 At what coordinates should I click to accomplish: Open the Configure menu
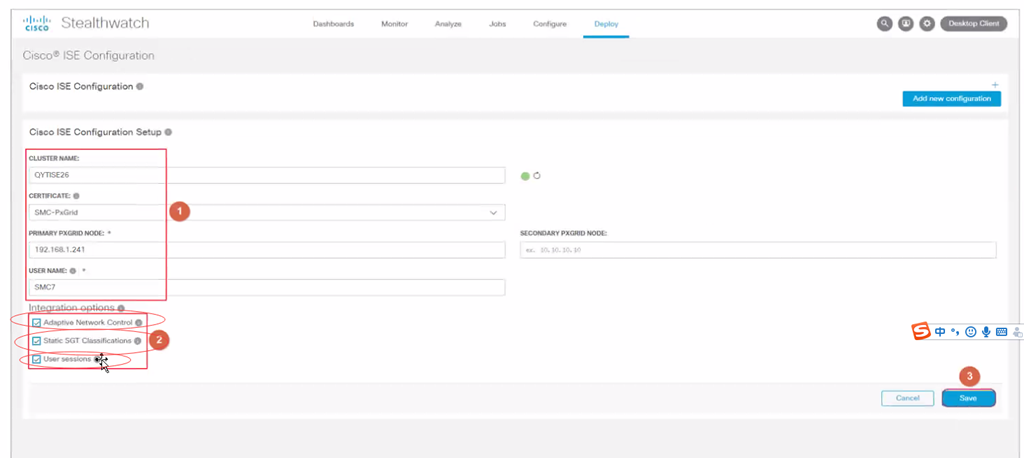[x=550, y=24]
